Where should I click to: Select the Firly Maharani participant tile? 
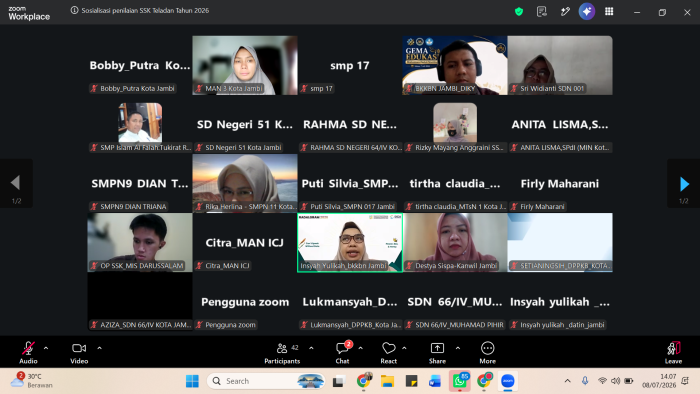coord(560,183)
